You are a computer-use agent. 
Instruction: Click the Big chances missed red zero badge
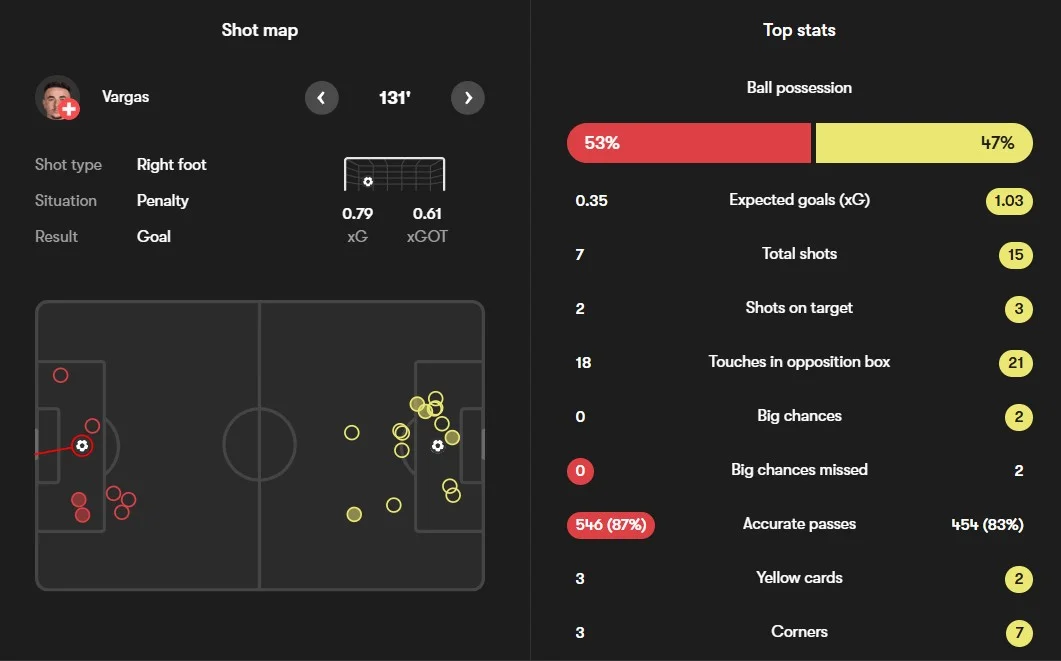tap(581, 471)
